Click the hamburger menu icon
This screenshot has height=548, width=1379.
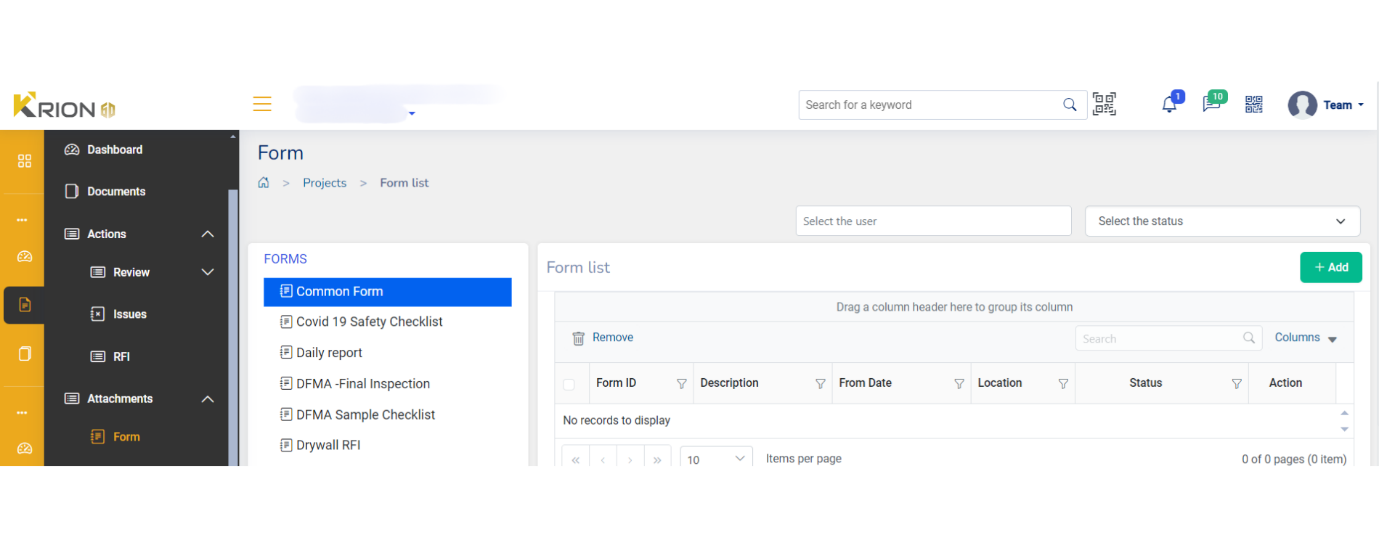coord(262,104)
